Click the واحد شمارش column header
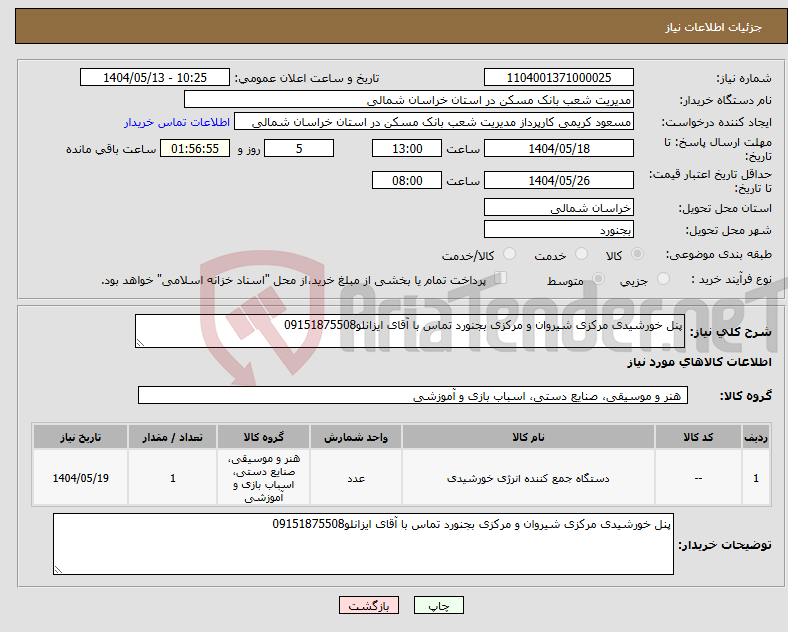Image resolution: width=788 pixels, height=632 pixels. point(356,437)
